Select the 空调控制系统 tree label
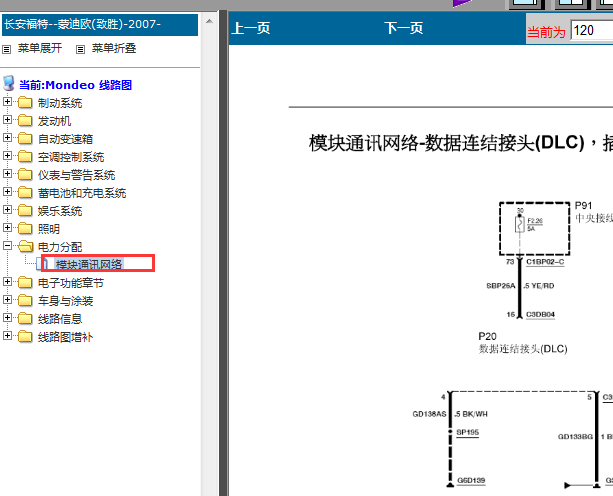The image size is (613, 496). (71, 157)
